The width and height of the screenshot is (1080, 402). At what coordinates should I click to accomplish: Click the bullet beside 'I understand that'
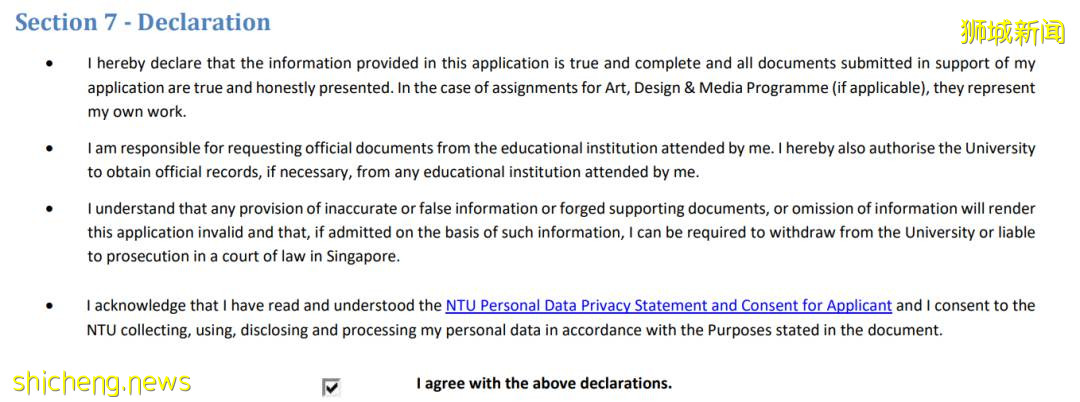[x=50, y=209]
